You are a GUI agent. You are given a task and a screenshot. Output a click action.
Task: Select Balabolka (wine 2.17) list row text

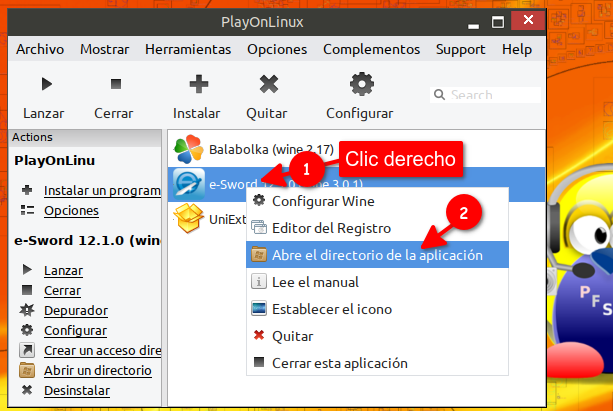click(x=271, y=149)
